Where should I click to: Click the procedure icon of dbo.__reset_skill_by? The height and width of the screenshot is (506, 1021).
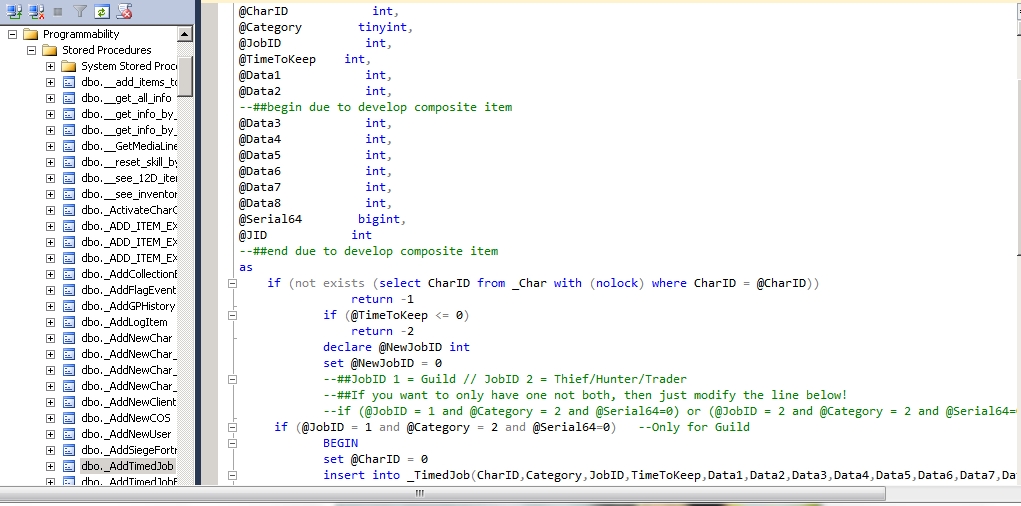click(x=68, y=162)
